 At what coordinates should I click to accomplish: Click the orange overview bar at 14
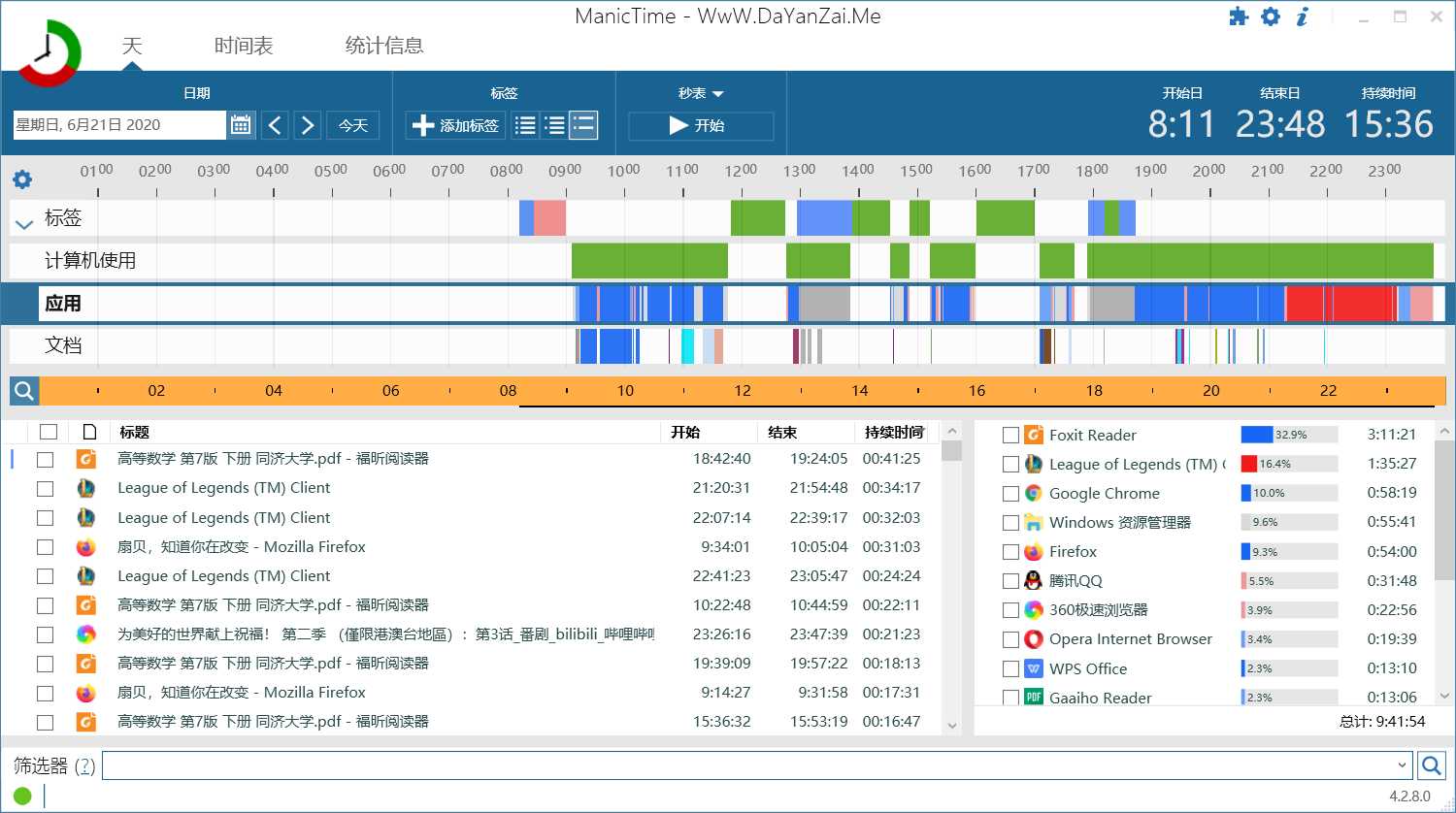[x=860, y=391]
